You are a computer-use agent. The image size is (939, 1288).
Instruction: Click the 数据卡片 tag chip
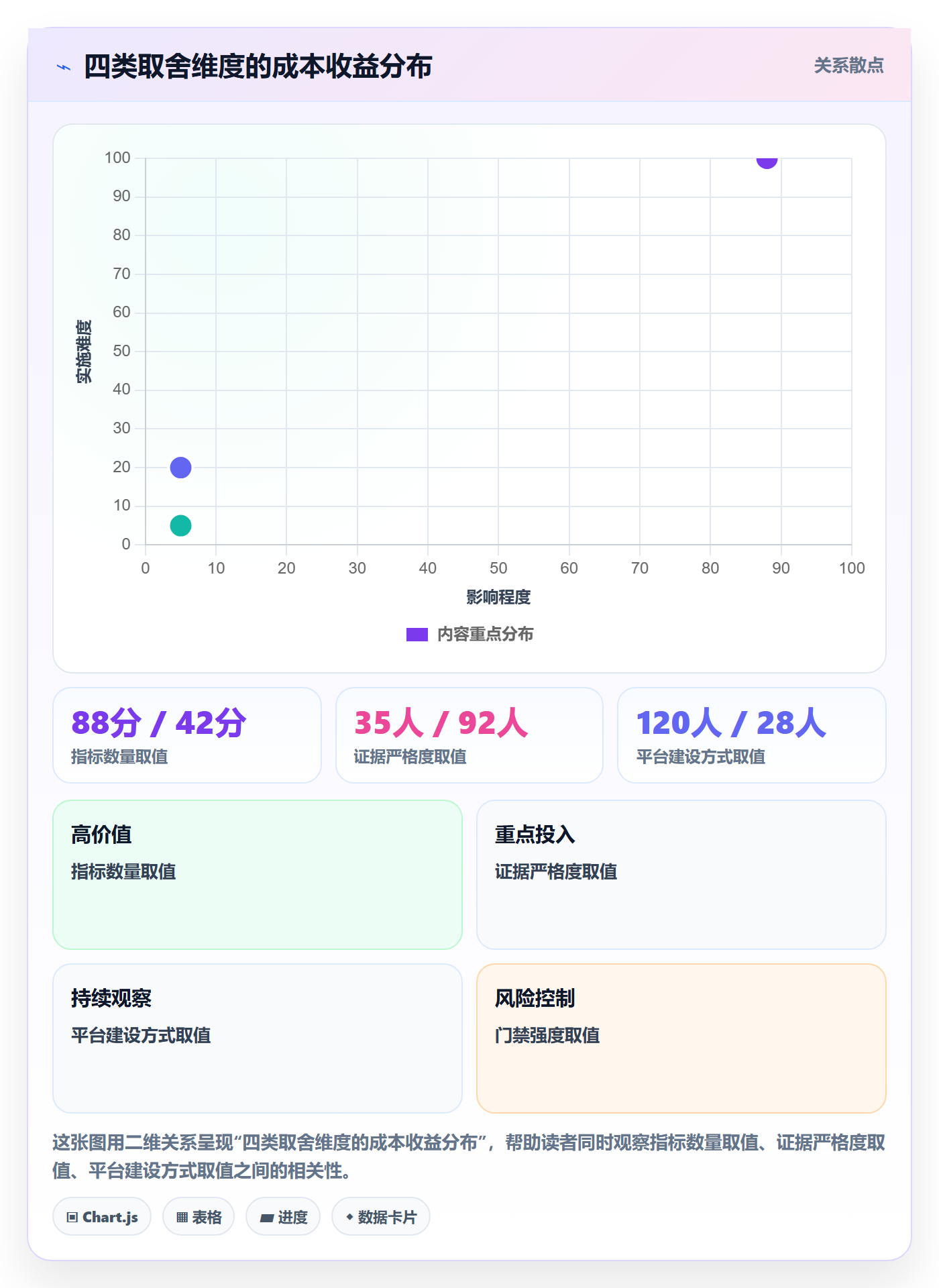[x=381, y=1217]
